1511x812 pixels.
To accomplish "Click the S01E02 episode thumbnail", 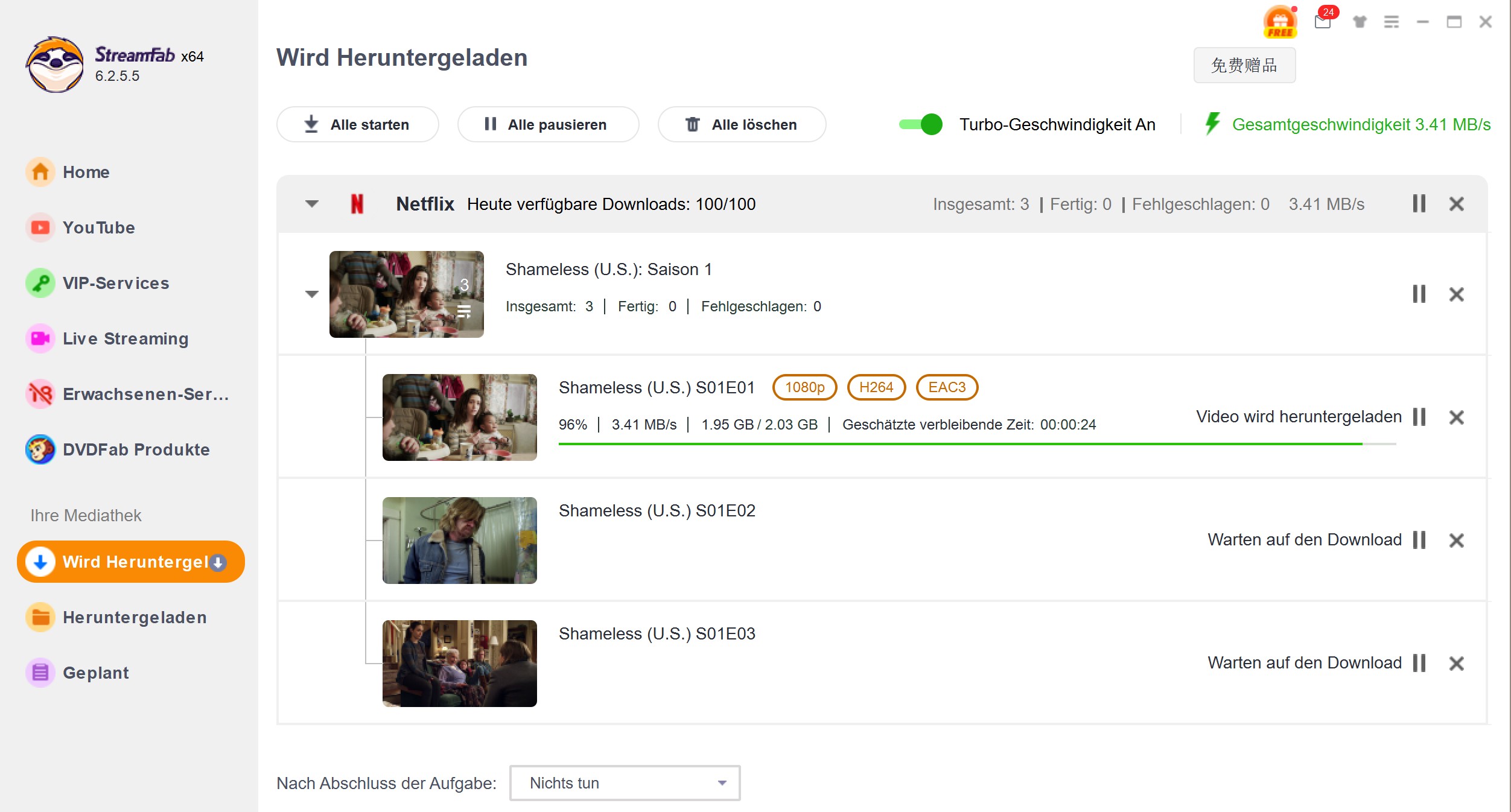I will (459, 540).
